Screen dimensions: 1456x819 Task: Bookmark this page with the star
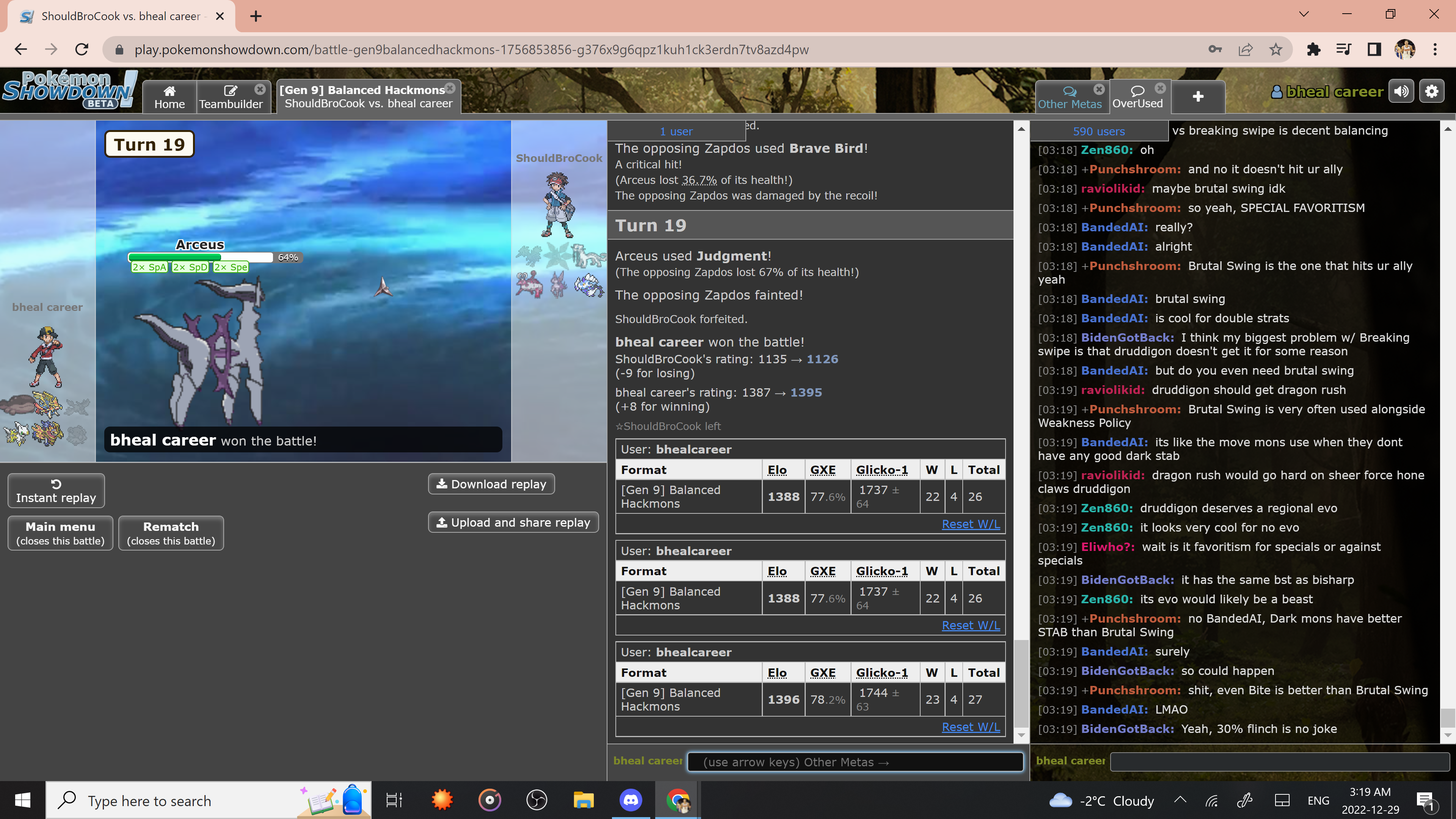tap(1275, 50)
